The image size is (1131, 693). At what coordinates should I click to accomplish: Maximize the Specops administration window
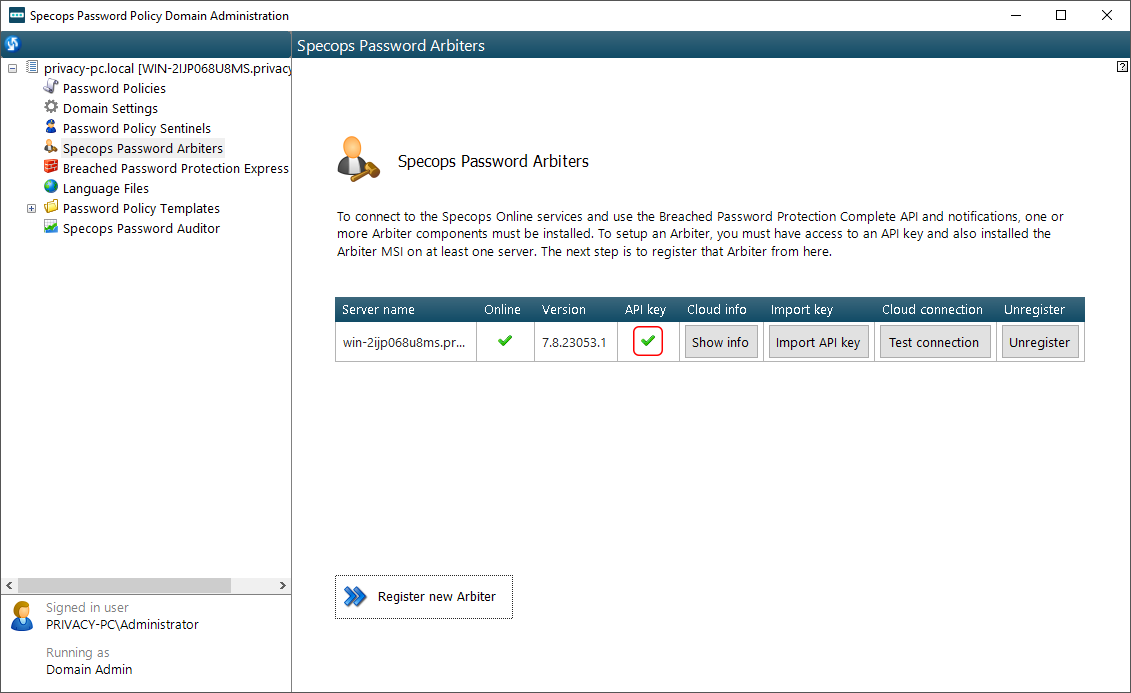point(1061,15)
